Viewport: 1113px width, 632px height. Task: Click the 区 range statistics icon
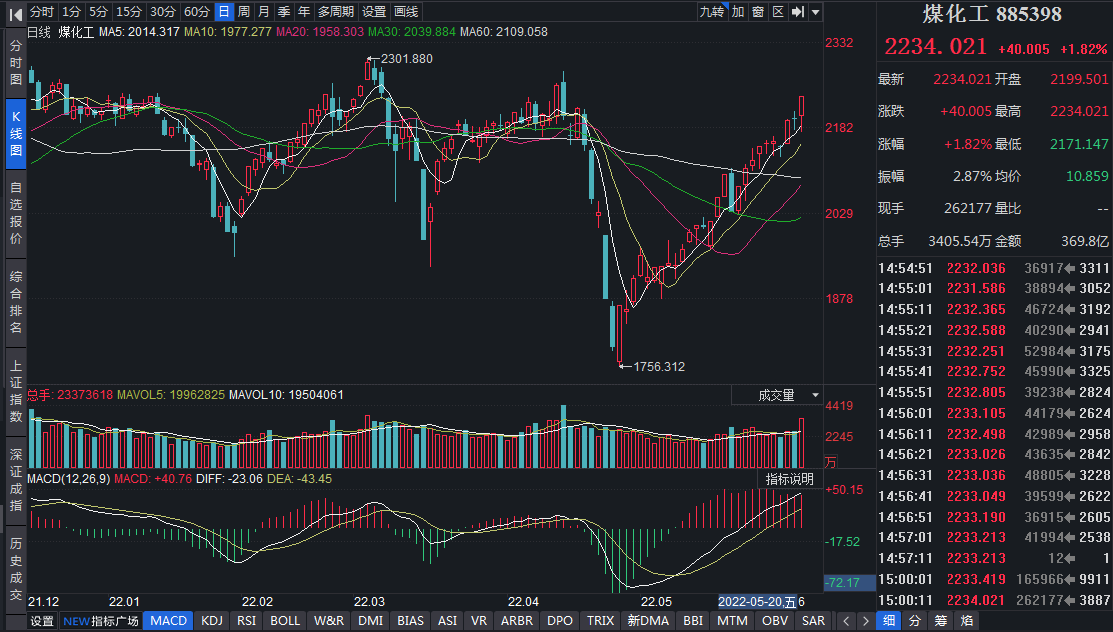coord(778,12)
